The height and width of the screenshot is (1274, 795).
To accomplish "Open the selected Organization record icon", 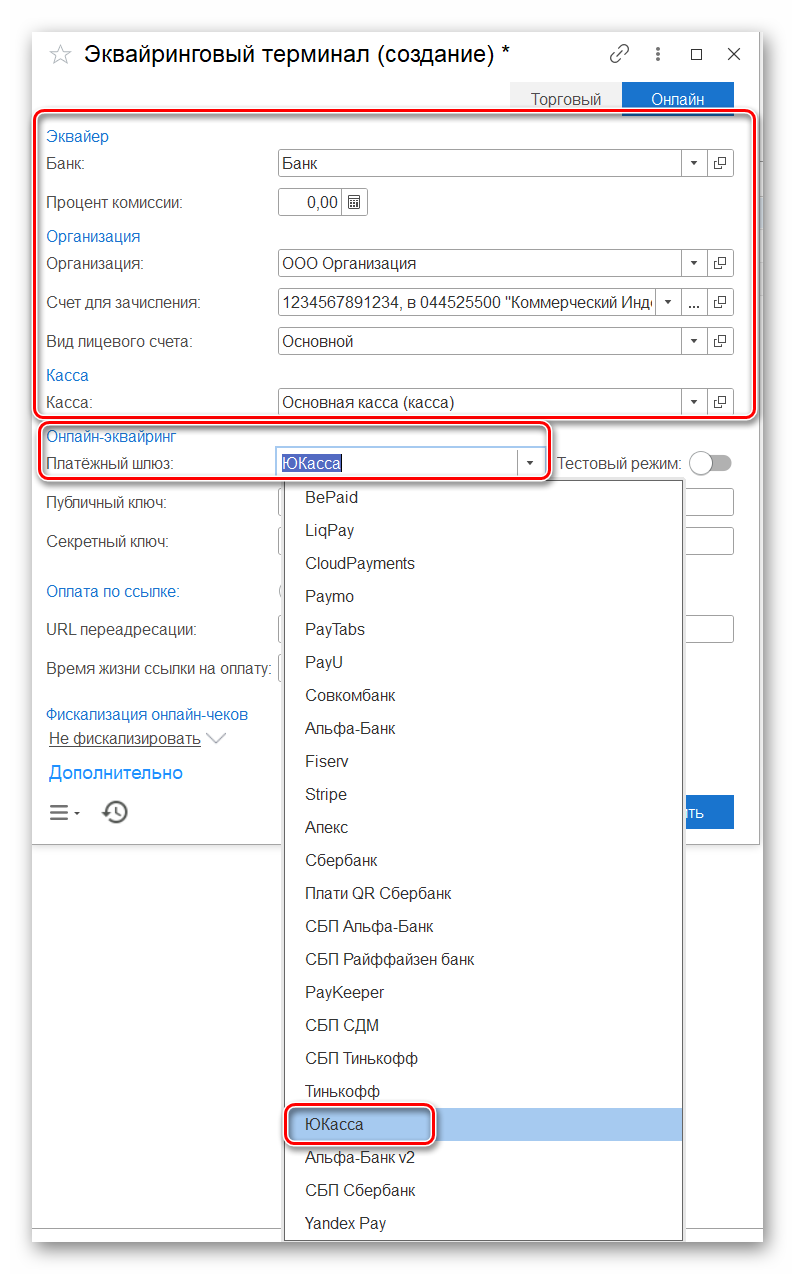I will pos(720,263).
